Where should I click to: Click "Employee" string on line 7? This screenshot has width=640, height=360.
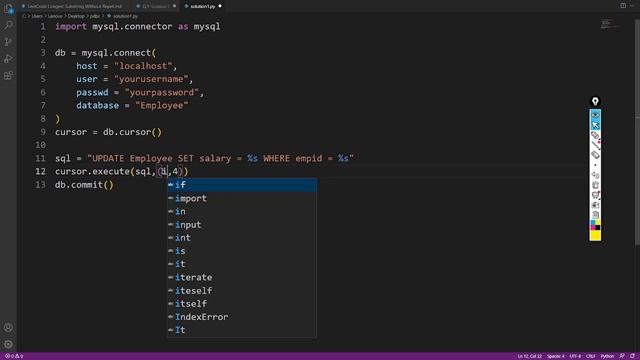(x=162, y=106)
